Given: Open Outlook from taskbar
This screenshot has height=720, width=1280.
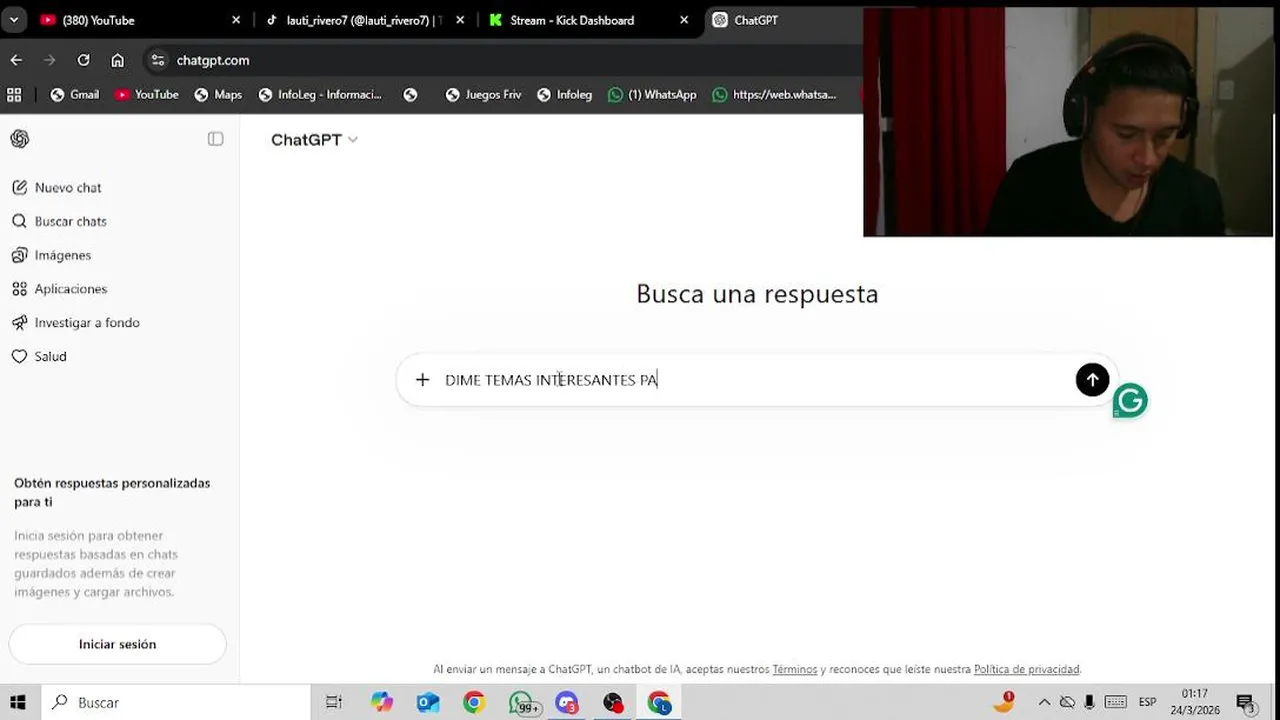Looking at the screenshot, I should pyautogui.click(x=428, y=702).
